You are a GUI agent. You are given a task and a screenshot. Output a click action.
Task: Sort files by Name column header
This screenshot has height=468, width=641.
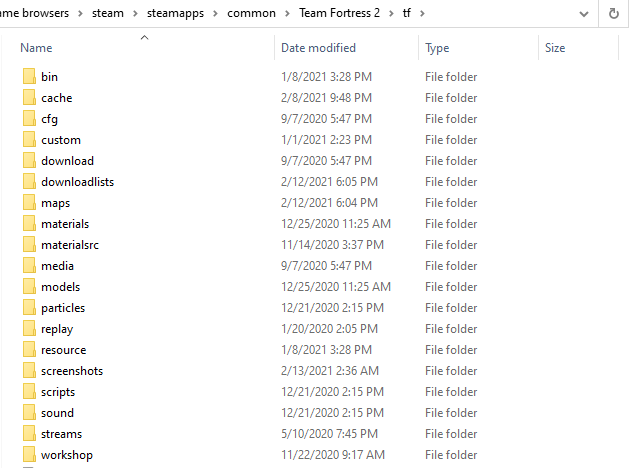point(36,48)
